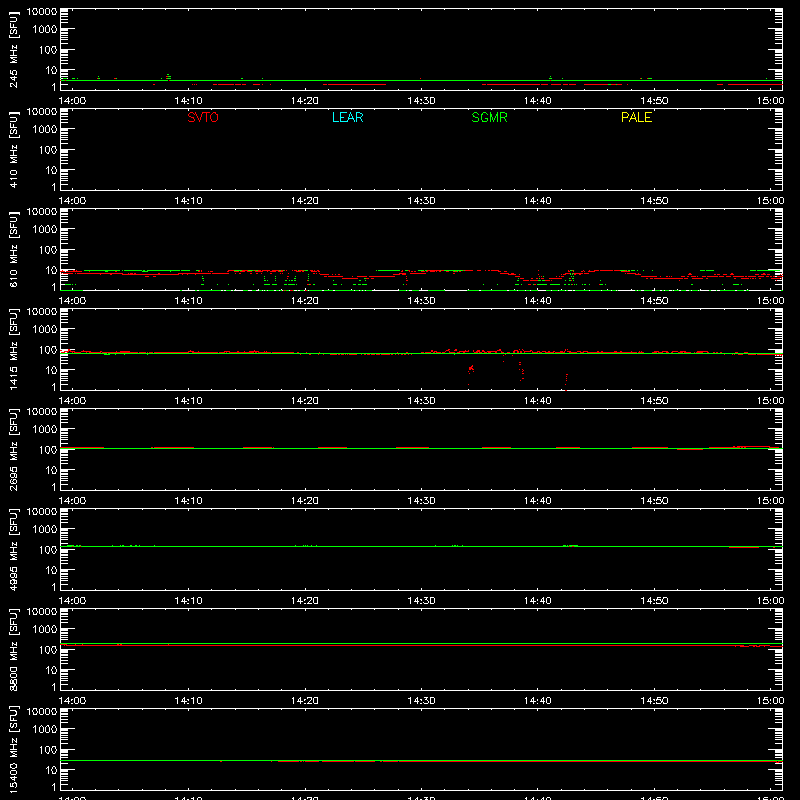
Task: Click the 1000 y-tick of 410 MHz panel
Action: pos(45,130)
